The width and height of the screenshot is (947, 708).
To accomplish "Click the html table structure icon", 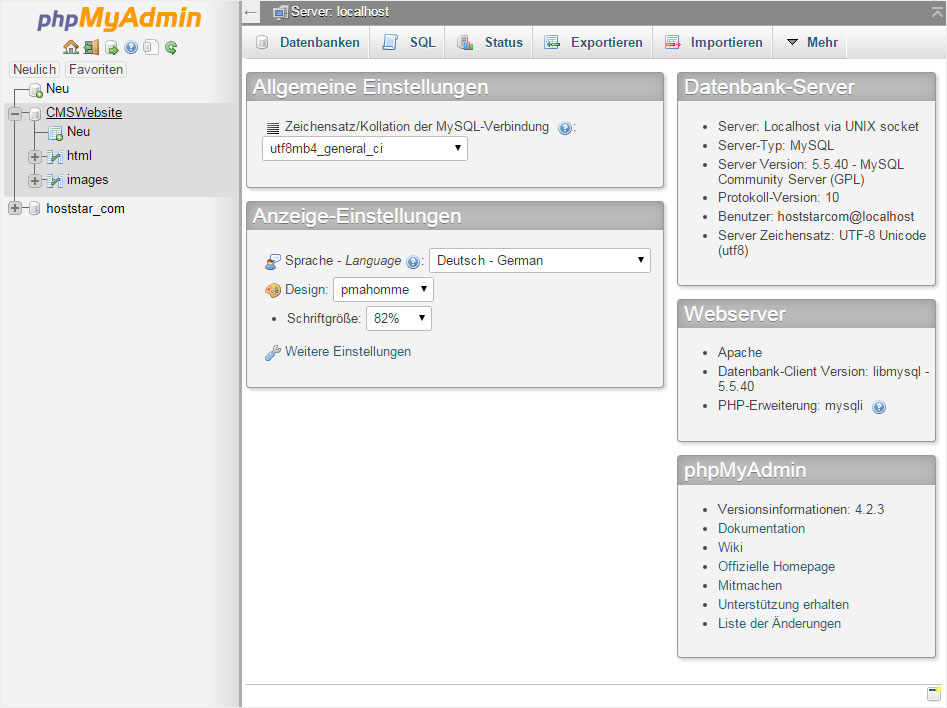I will click(x=54, y=156).
